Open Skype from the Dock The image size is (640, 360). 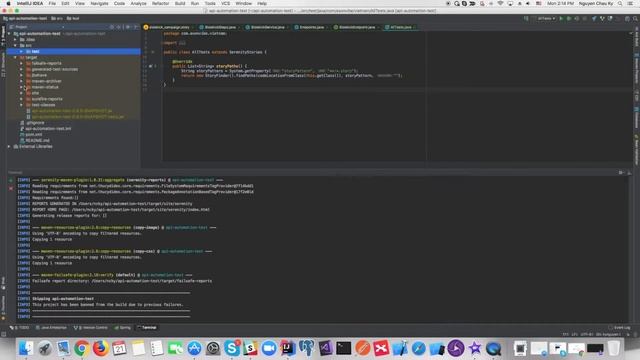232,348
